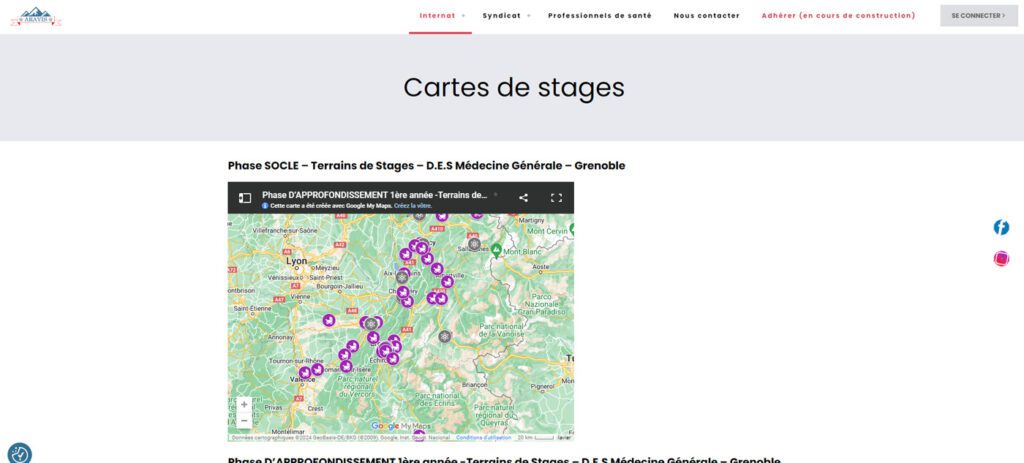Open the Nous contacter page
1024x463 pixels.
[707, 16]
